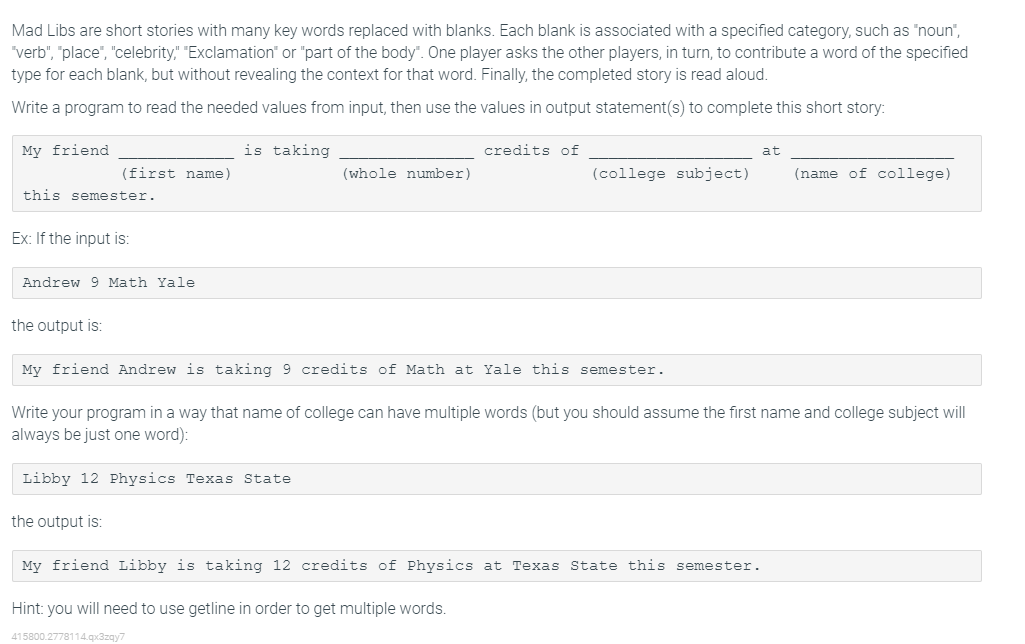This screenshot has width=1025, height=644.
Task: Click the Mad Libs introduction paragraph
Action: coord(490,52)
